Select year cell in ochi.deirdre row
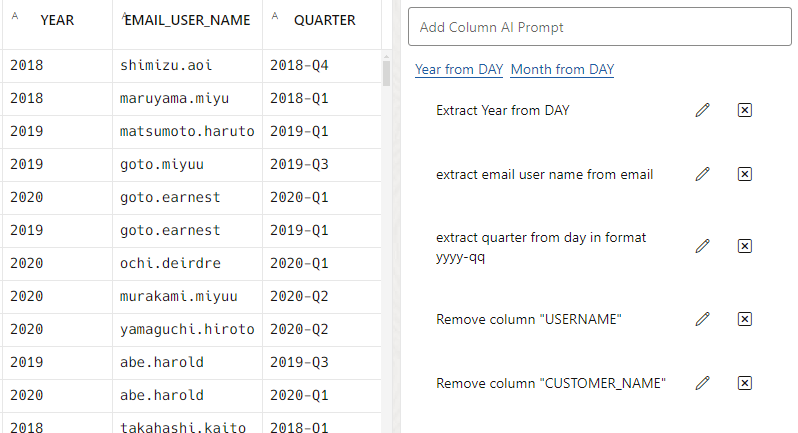The width and height of the screenshot is (798, 433). (57, 264)
